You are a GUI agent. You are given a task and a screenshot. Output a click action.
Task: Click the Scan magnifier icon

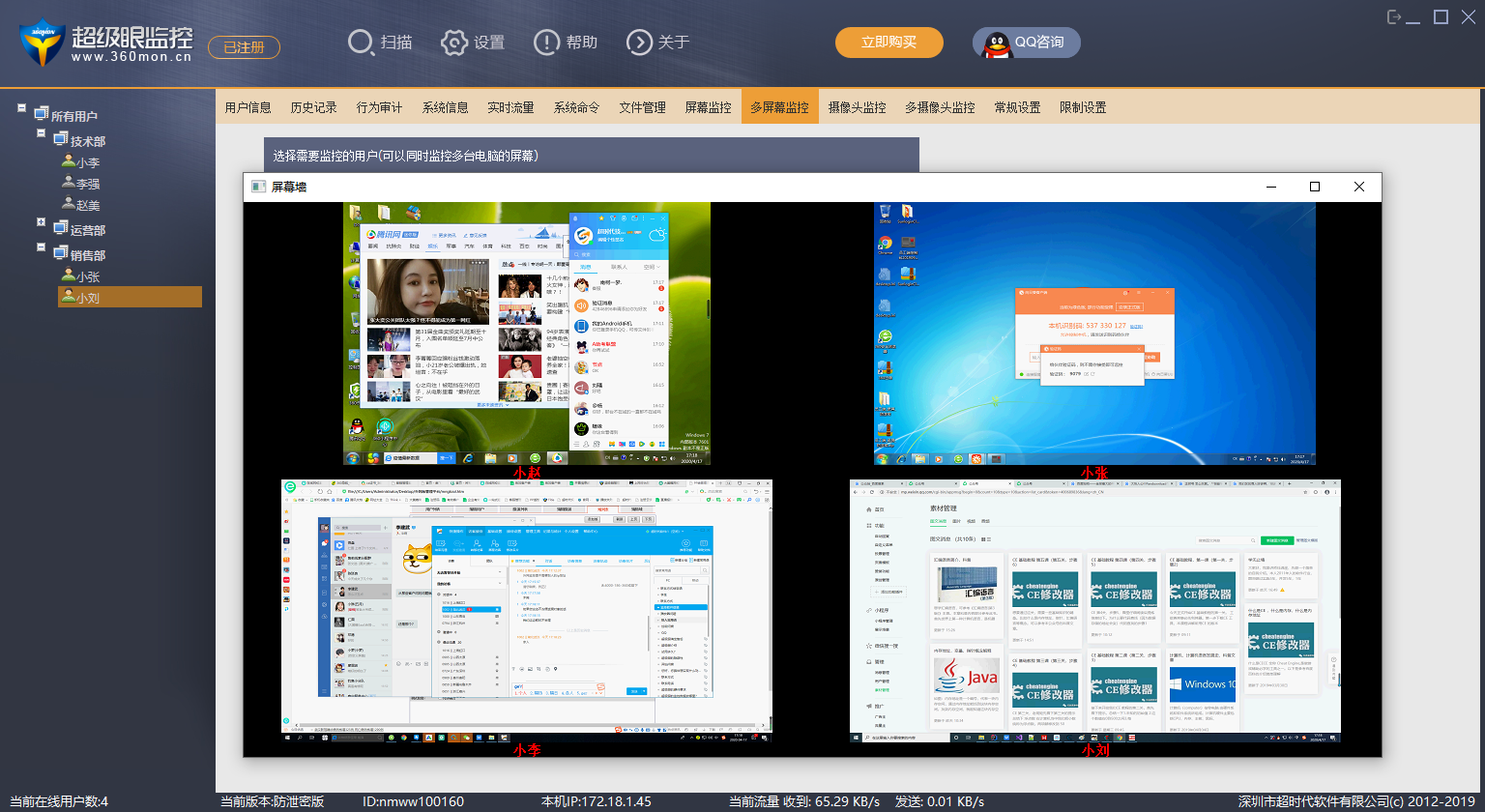coord(361,43)
